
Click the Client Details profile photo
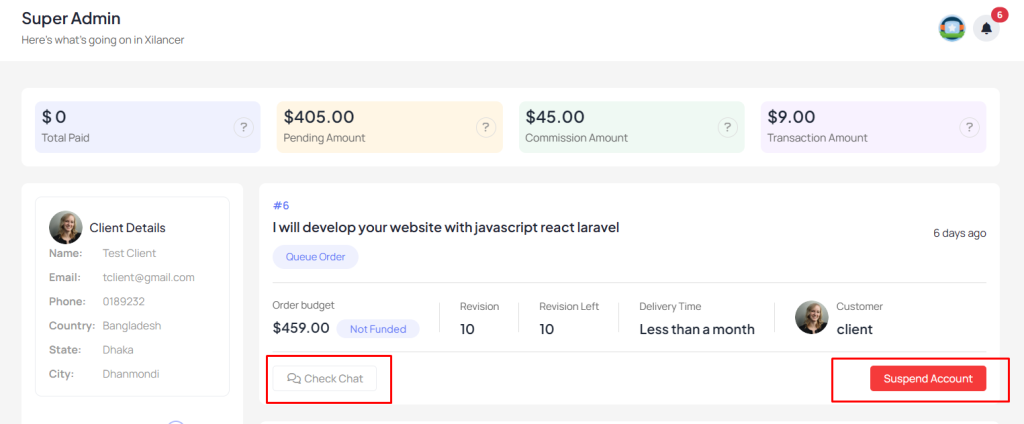pos(65,227)
